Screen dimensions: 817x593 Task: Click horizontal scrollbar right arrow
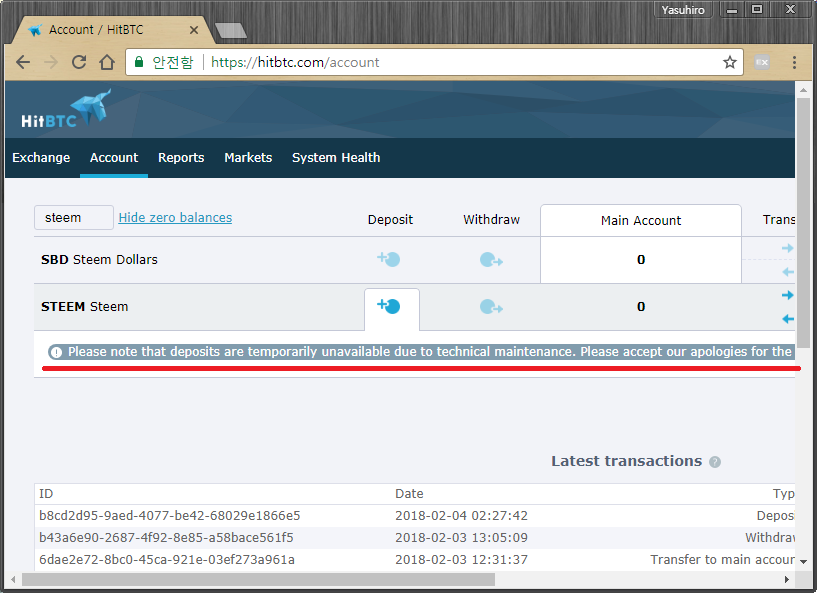tap(787, 579)
